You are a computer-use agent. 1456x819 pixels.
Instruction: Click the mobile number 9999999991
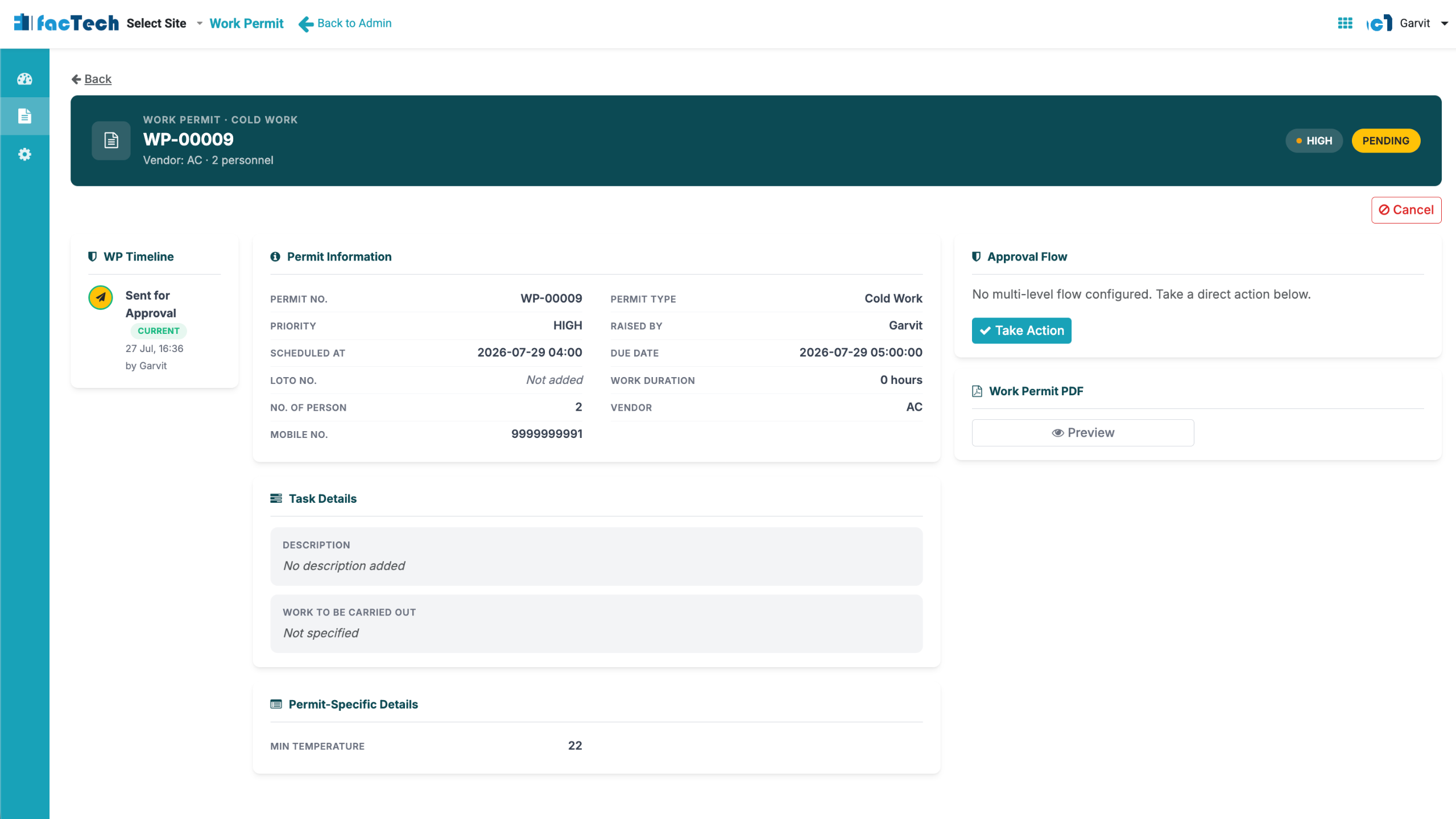tap(547, 434)
